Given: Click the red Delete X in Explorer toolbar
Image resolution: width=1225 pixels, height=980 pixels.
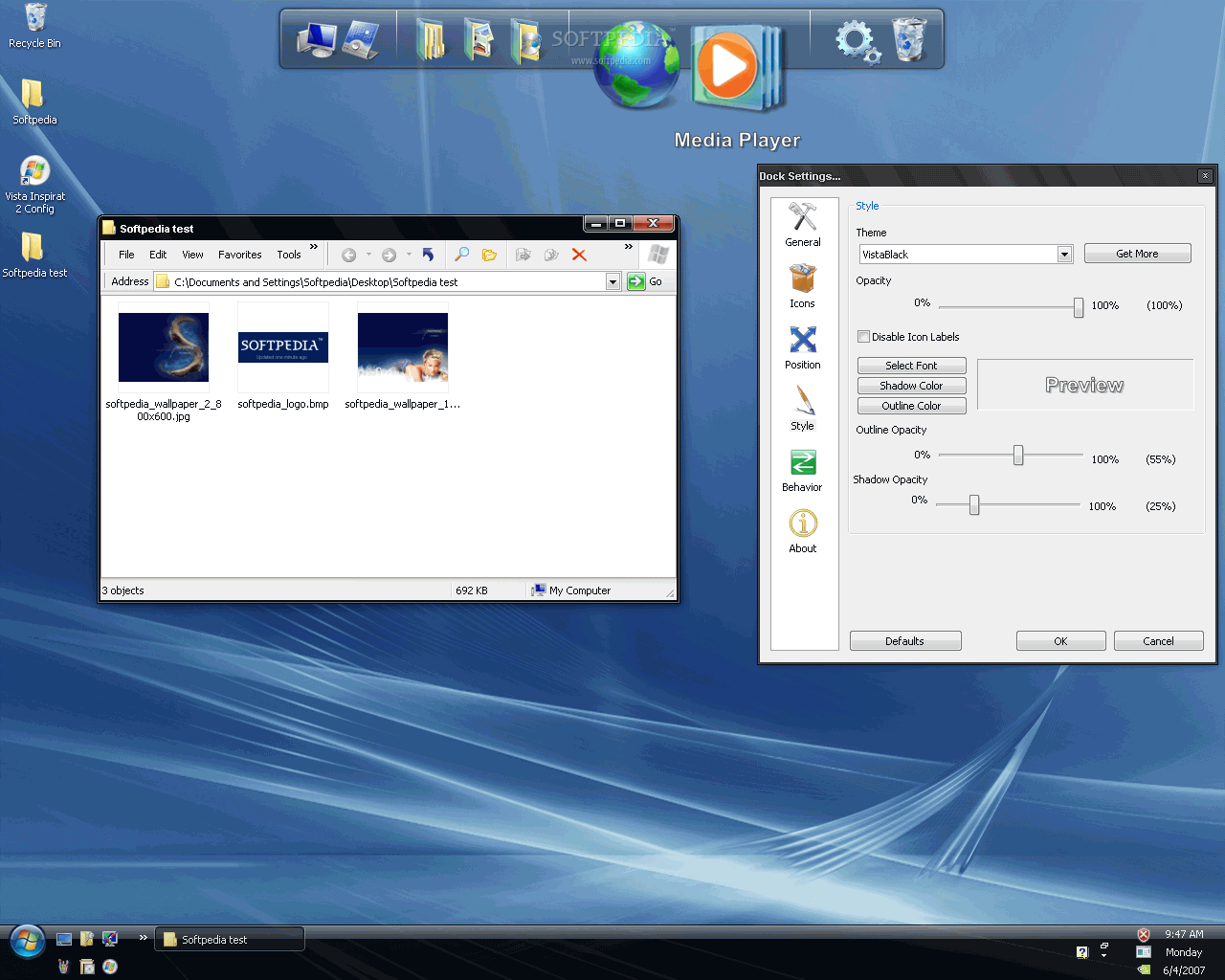Looking at the screenshot, I should tap(579, 255).
